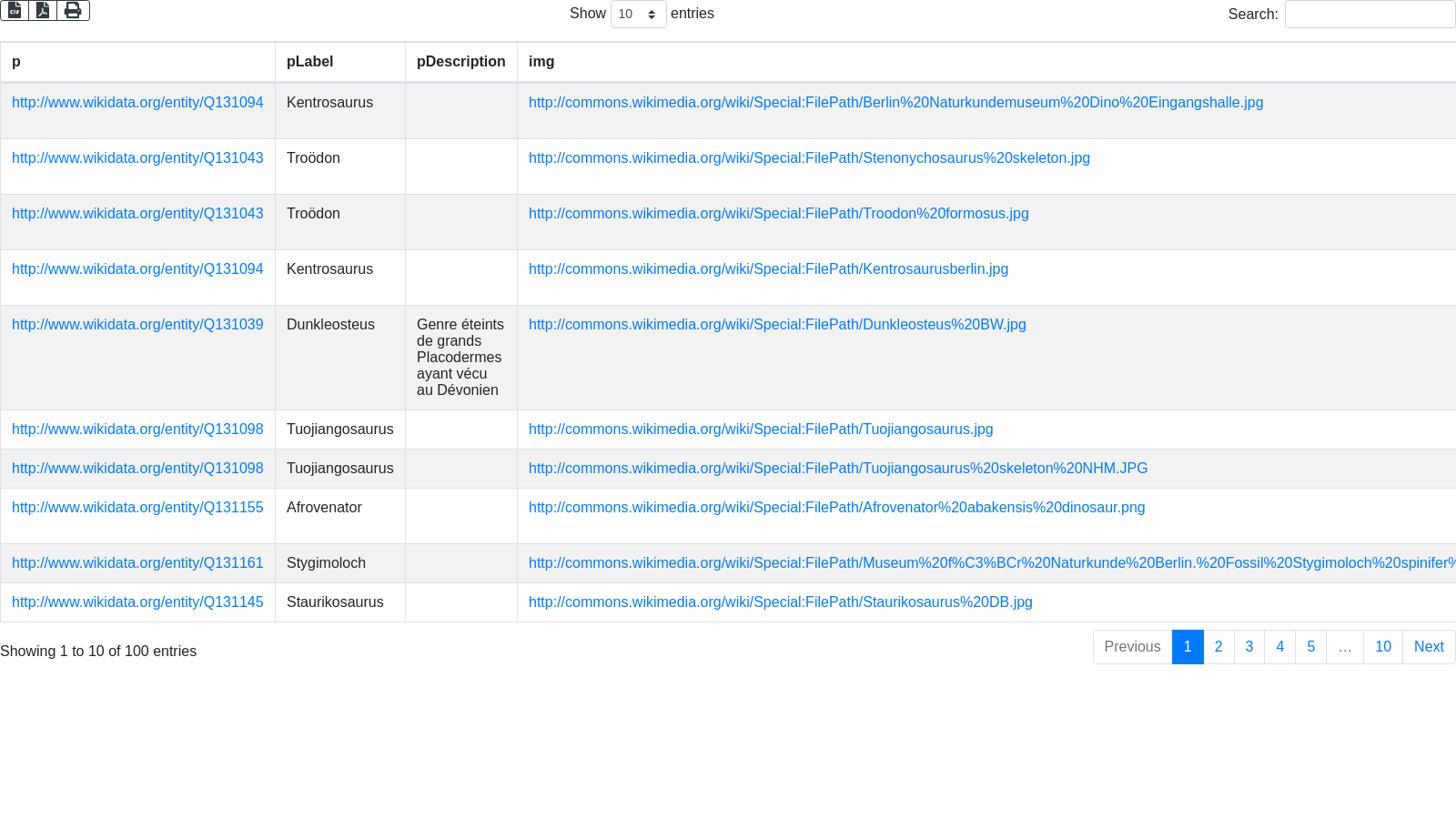This screenshot has width=1456, height=819.
Task: Go to page 2 of results
Action: tap(1218, 647)
